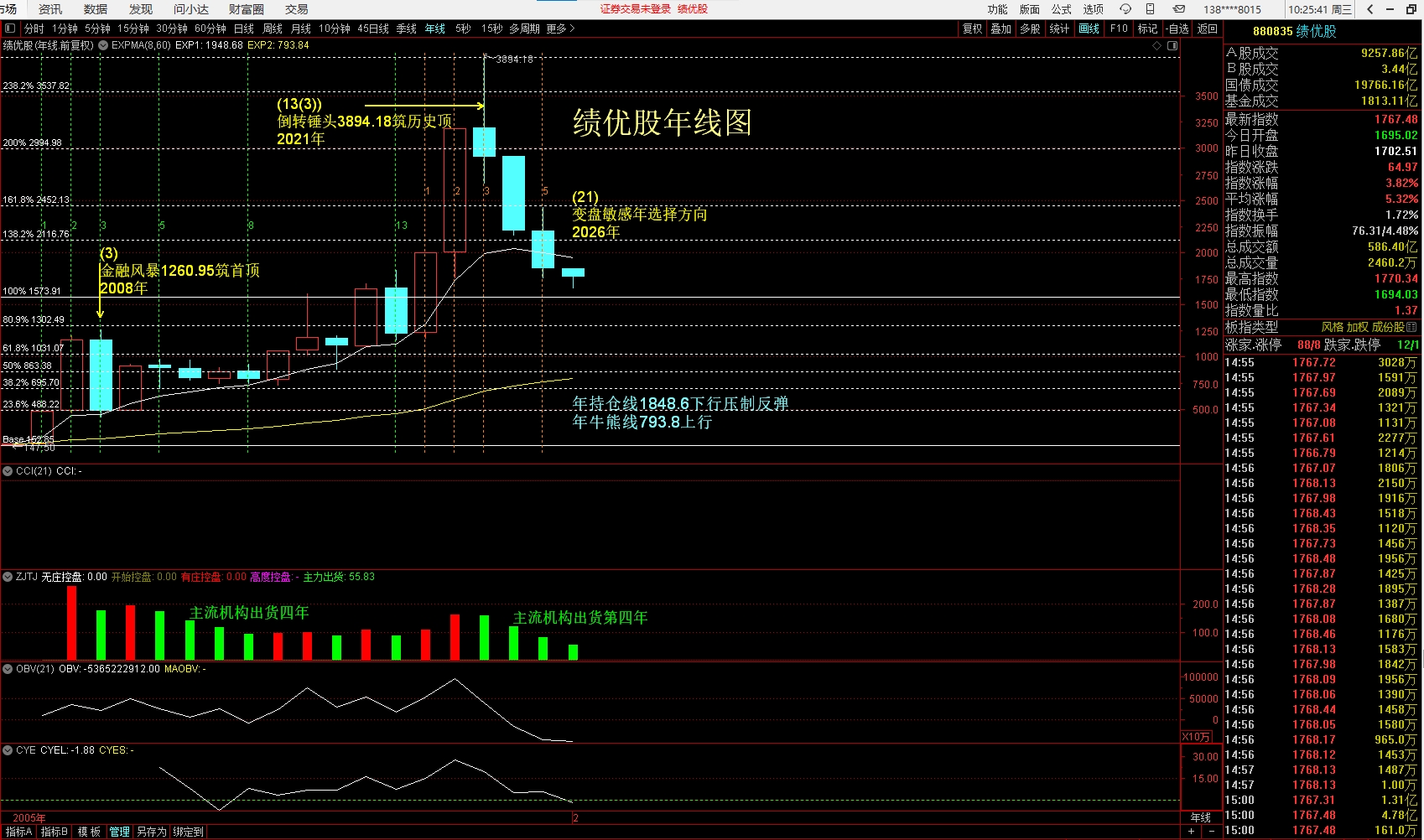The image size is (1424, 840).
Task: Switch to 45日线 chart period
Action: coord(373,29)
